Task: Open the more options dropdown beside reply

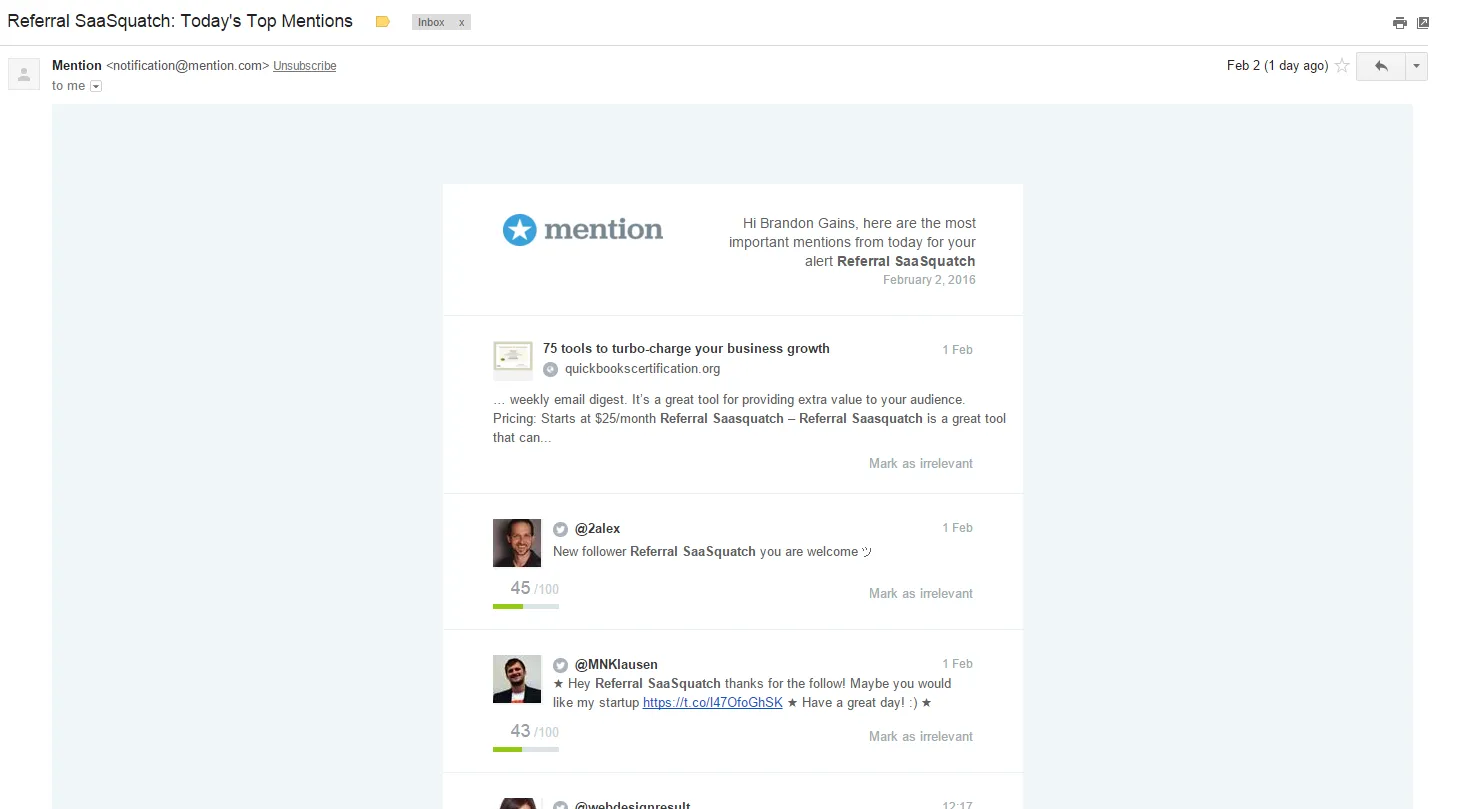Action: pos(1417,66)
